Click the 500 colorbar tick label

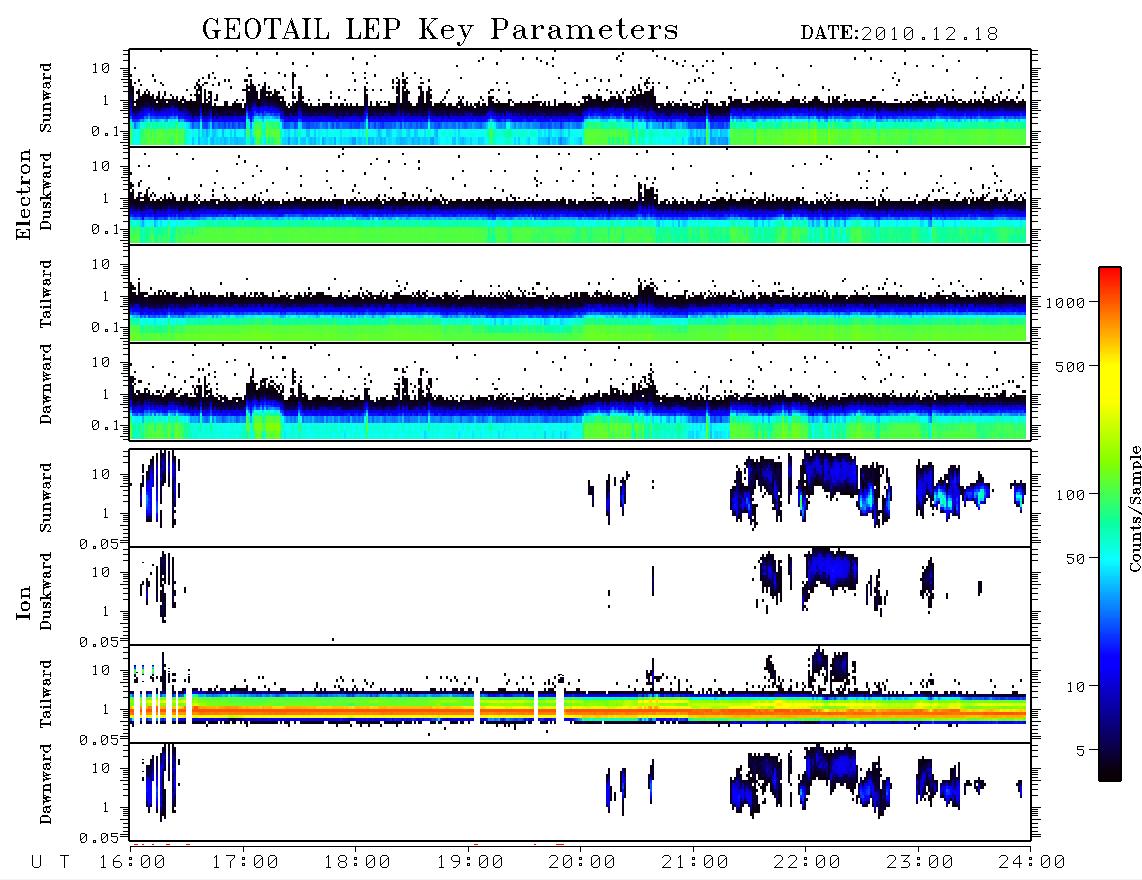click(1071, 366)
